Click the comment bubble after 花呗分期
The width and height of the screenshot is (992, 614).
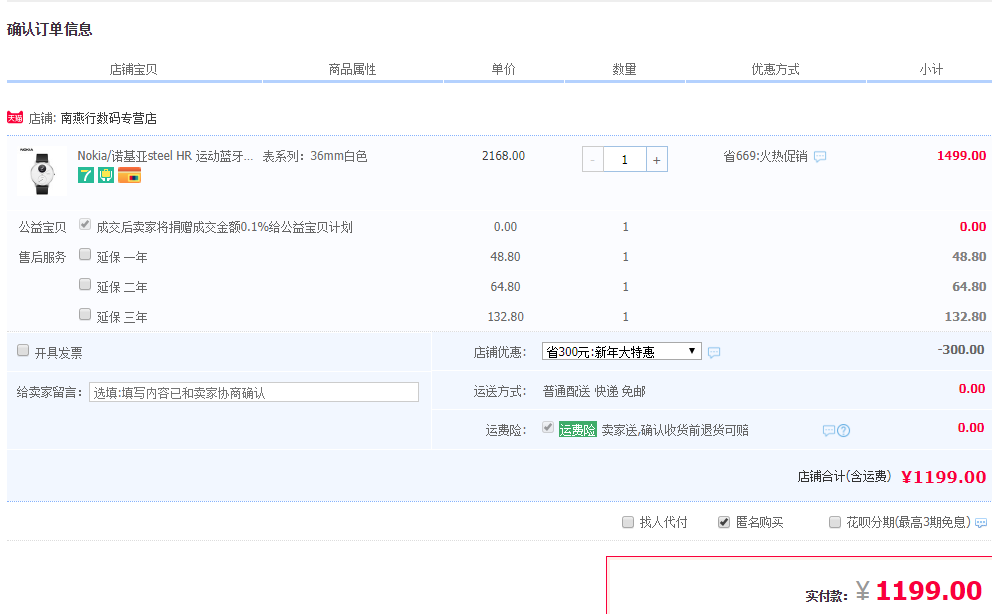pyautogui.click(x=981, y=523)
